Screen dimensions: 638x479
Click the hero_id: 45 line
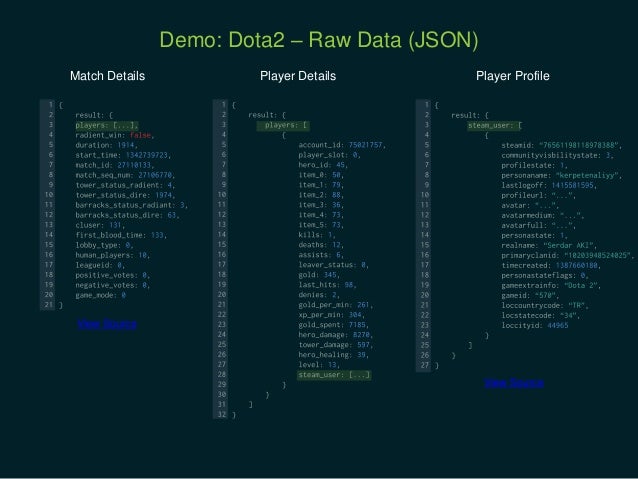[323, 165]
